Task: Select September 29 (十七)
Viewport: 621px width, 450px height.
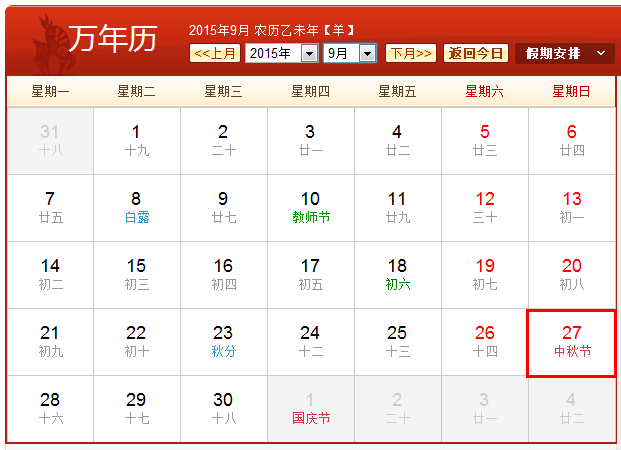Action: click(x=137, y=408)
